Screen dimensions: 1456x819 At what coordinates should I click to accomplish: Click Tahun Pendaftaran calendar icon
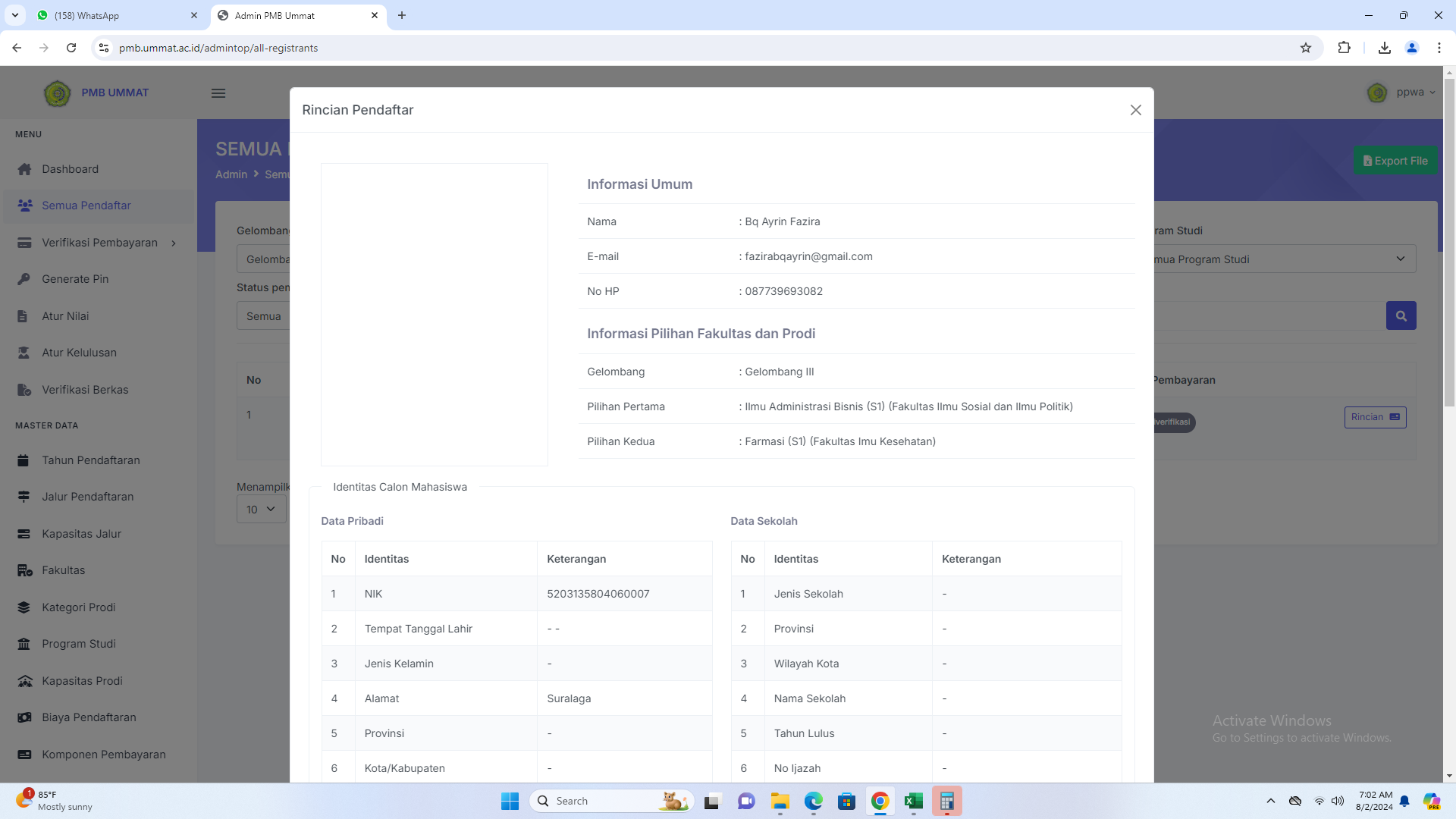tap(24, 460)
